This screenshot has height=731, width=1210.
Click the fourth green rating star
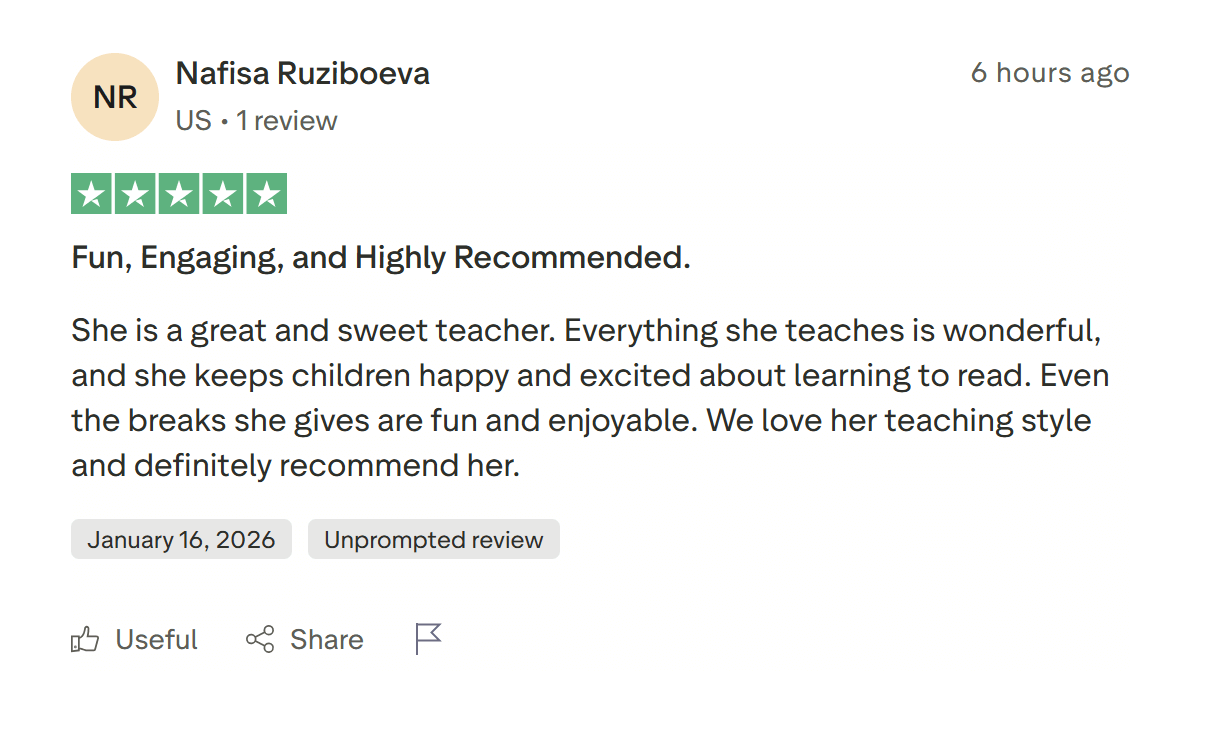(x=222, y=194)
